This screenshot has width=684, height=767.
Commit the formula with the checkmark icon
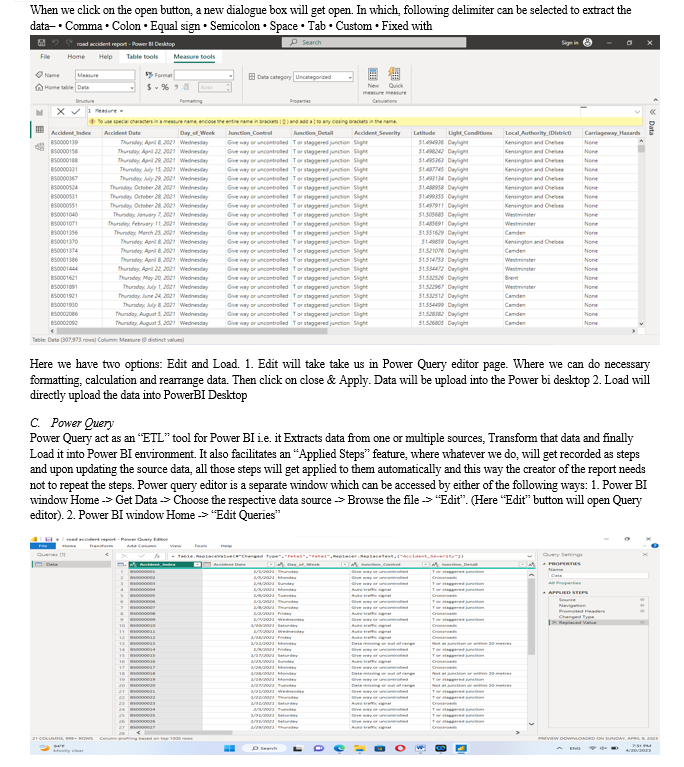coord(75,112)
